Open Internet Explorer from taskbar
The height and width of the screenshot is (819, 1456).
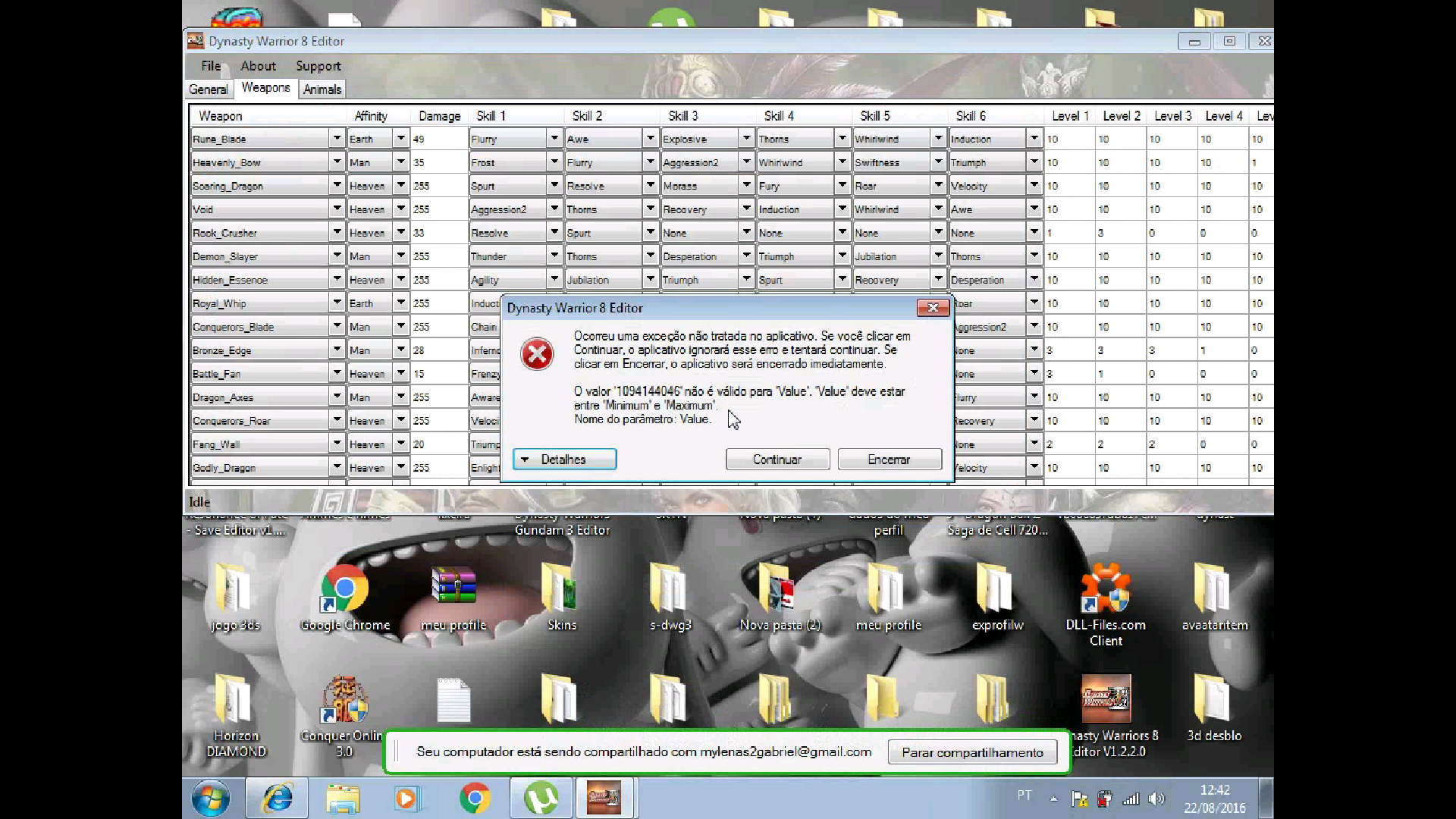coord(278,798)
